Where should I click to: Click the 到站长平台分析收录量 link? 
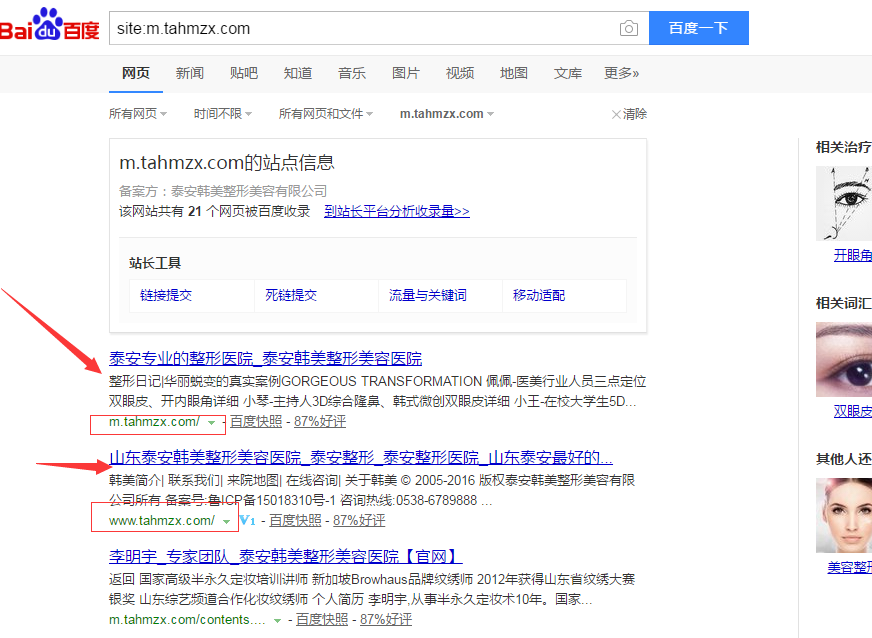point(396,212)
